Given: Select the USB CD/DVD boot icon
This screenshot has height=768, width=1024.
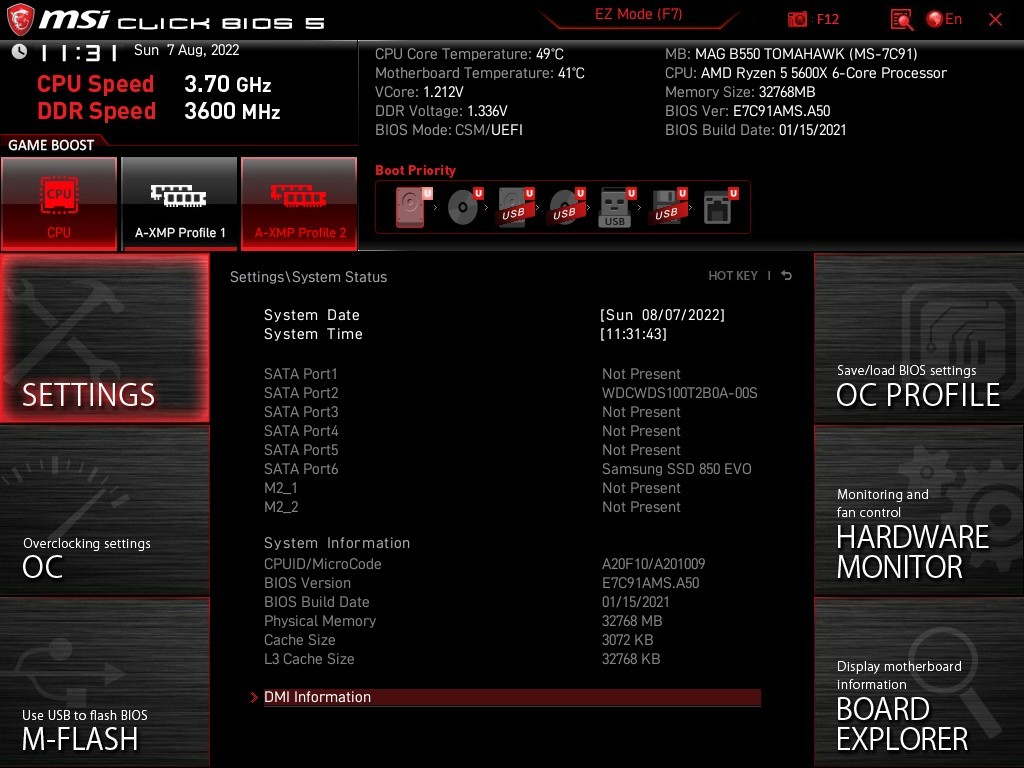Looking at the screenshot, I should click(x=566, y=207).
